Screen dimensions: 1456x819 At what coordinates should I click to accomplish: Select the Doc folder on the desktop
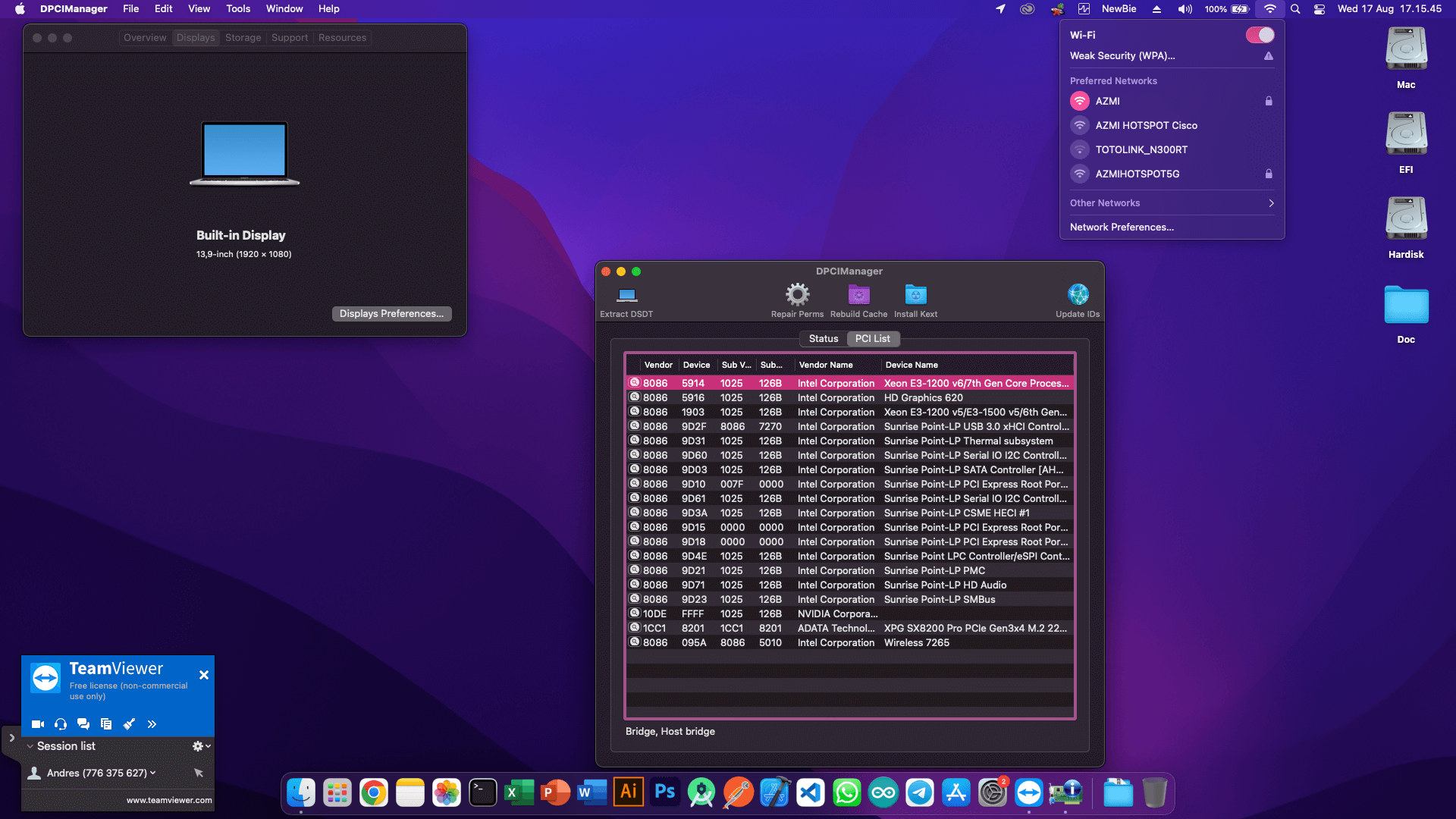[x=1406, y=306]
